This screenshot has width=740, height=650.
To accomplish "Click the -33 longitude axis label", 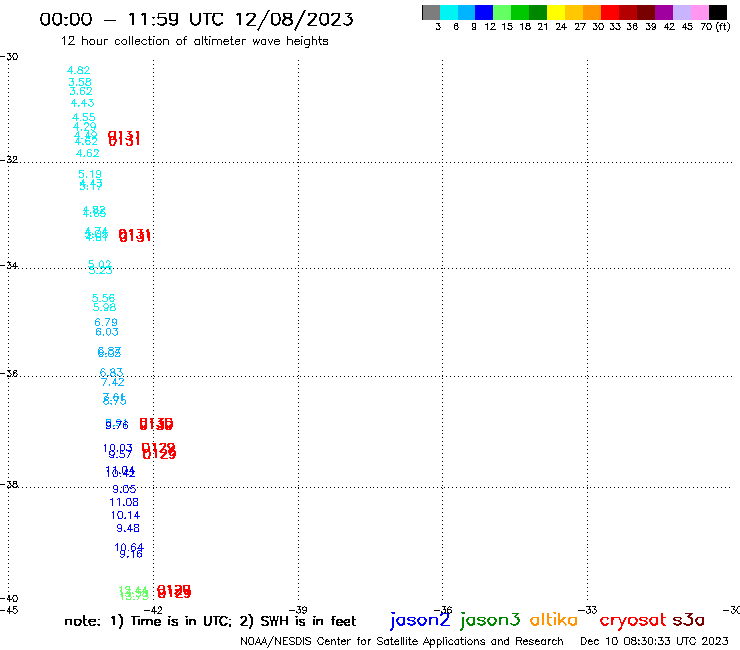I will pos(588,610).
